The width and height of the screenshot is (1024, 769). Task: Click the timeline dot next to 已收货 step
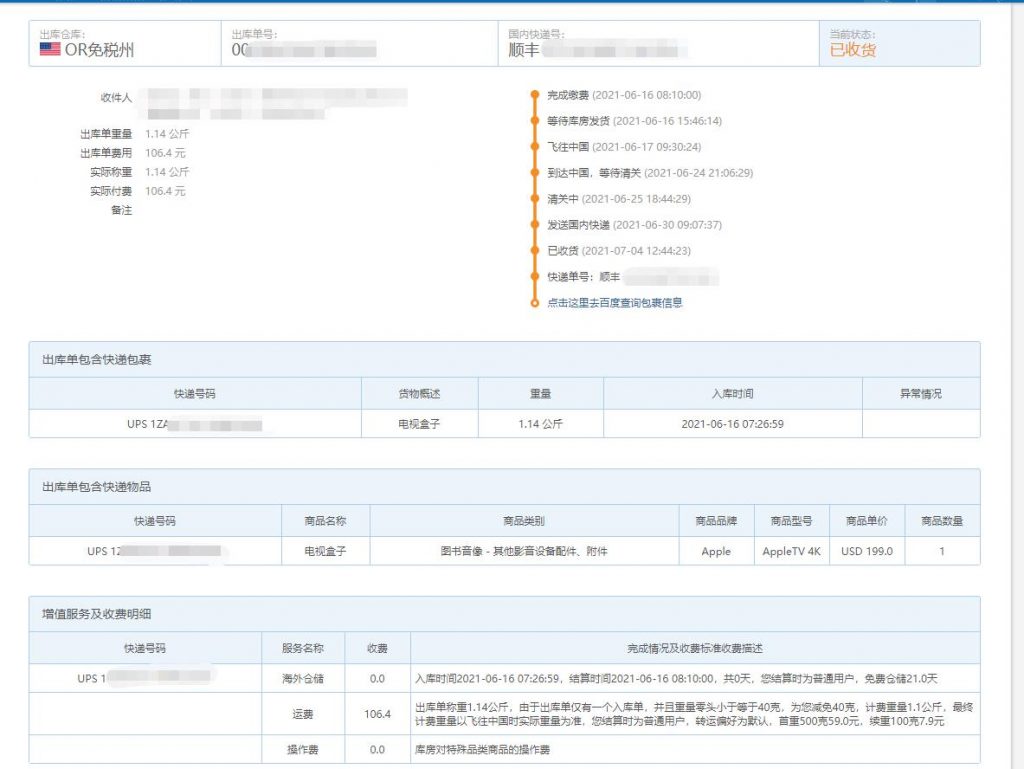(x=535, y=251)
